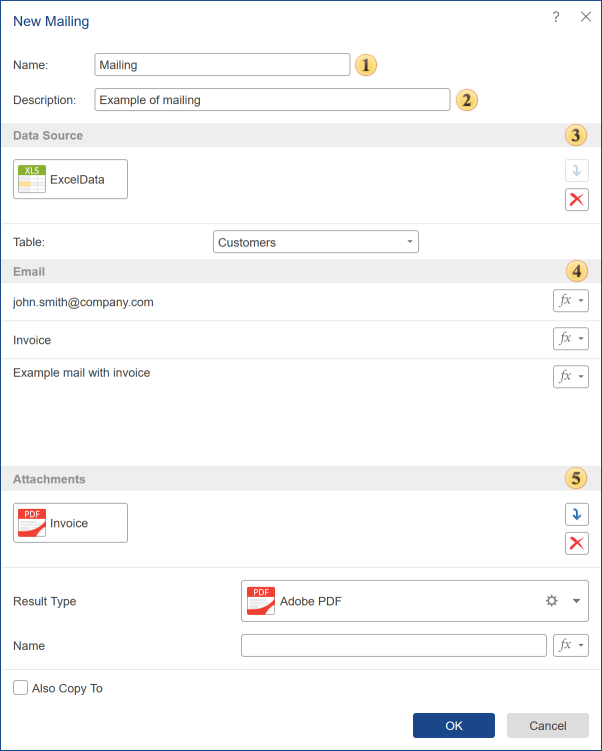Screen dimensions: 602x751
Task: Open fx expression menu for Invoice subject
Action: [570, 339]
